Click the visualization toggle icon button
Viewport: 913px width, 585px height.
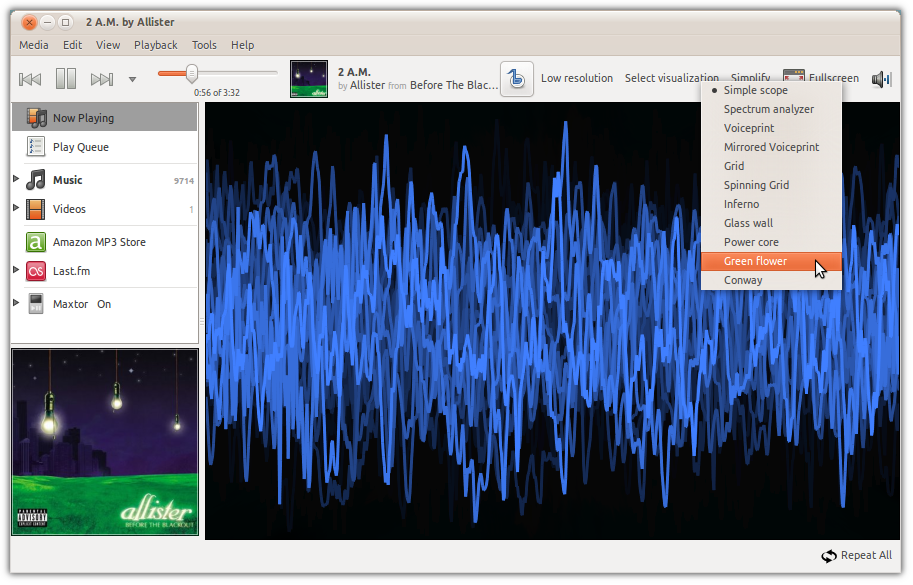(x=516, y=79)
